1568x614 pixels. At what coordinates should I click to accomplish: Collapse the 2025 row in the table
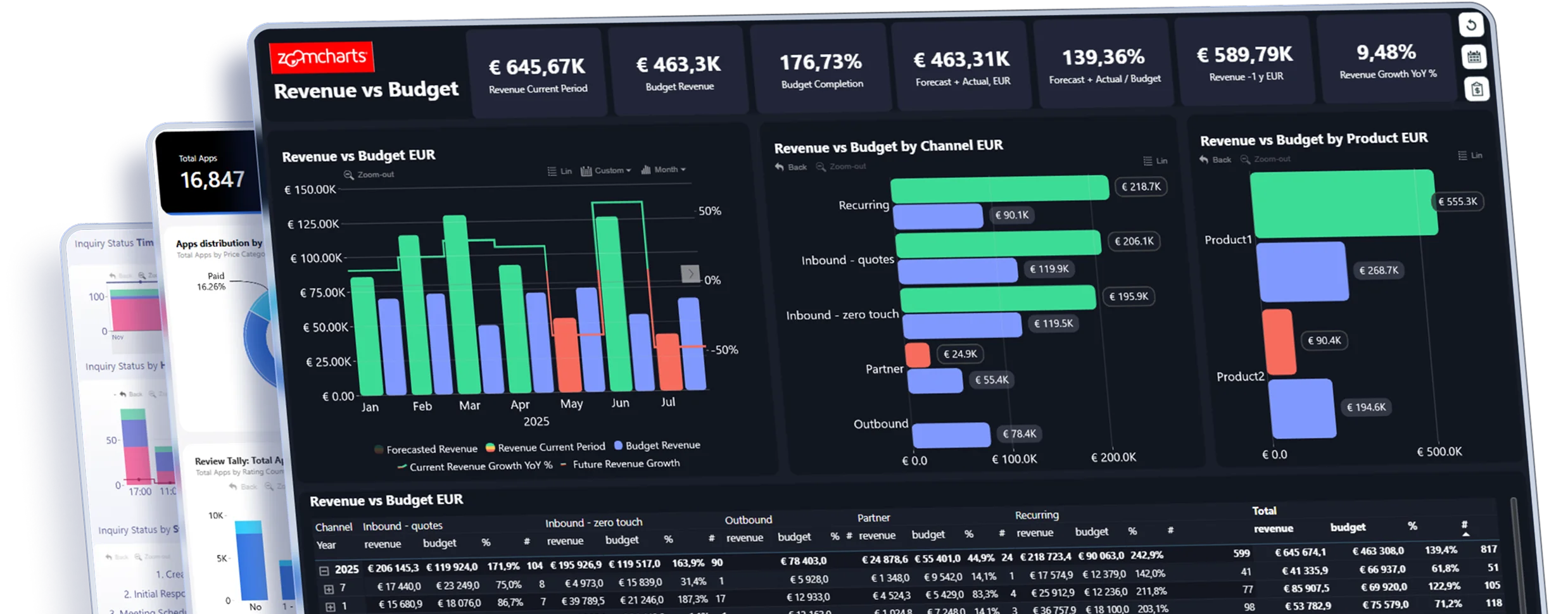click(x=324, y=570)
